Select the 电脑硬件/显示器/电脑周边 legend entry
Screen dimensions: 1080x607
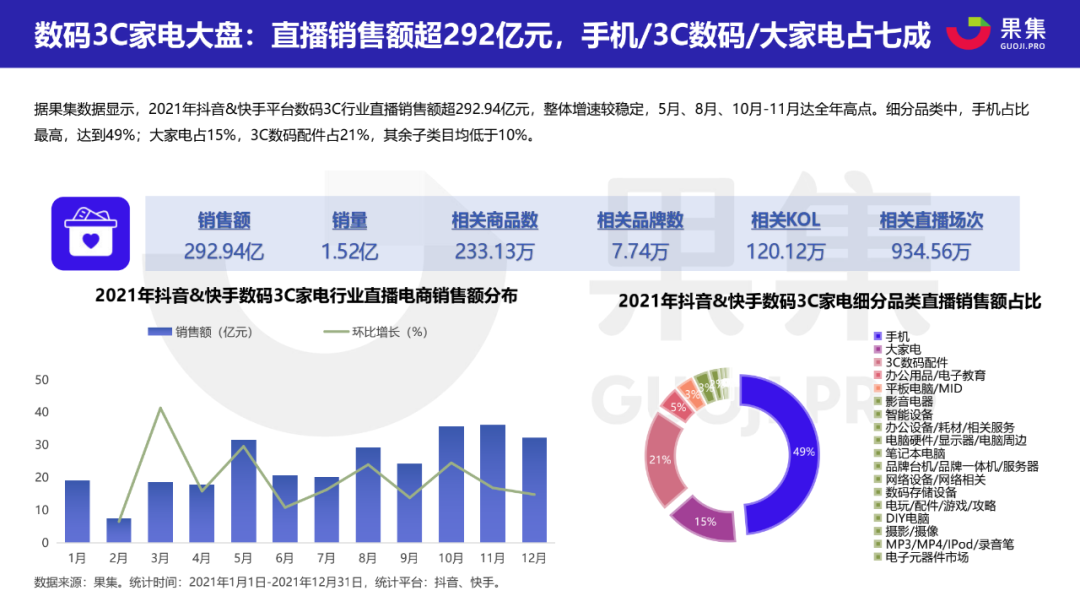[x=951, y=440]
